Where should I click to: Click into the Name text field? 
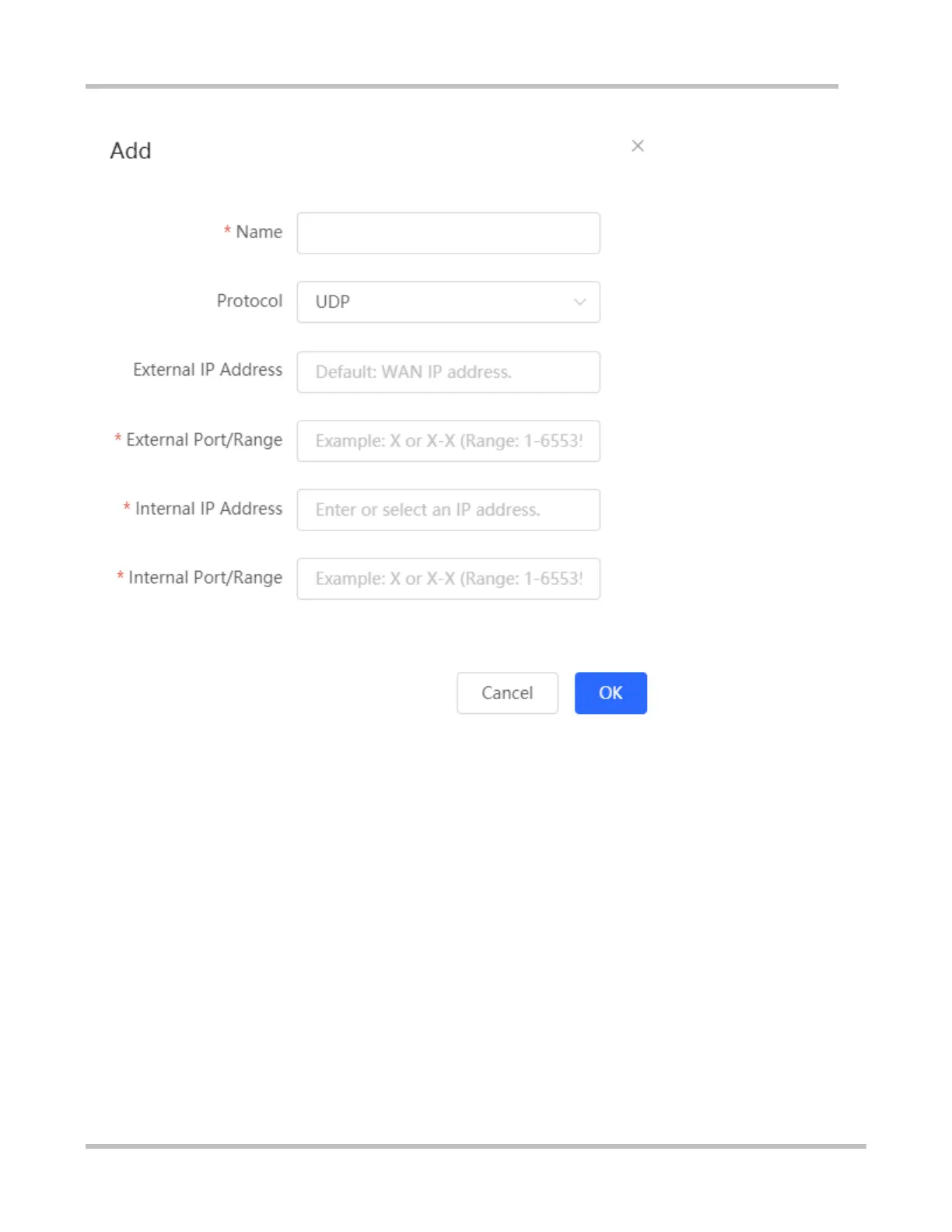[448, 233]
